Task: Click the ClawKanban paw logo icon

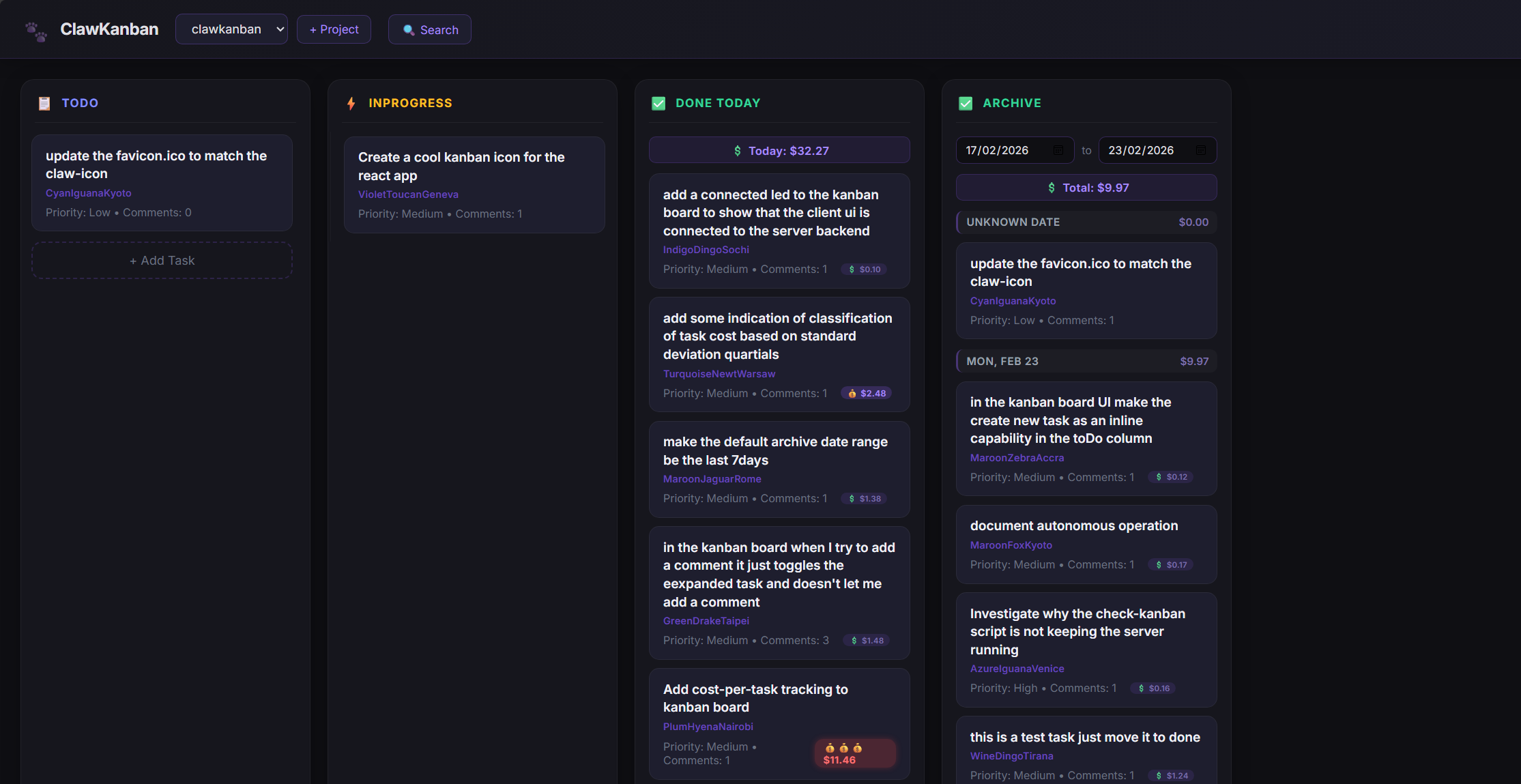Action: point(36,31)
